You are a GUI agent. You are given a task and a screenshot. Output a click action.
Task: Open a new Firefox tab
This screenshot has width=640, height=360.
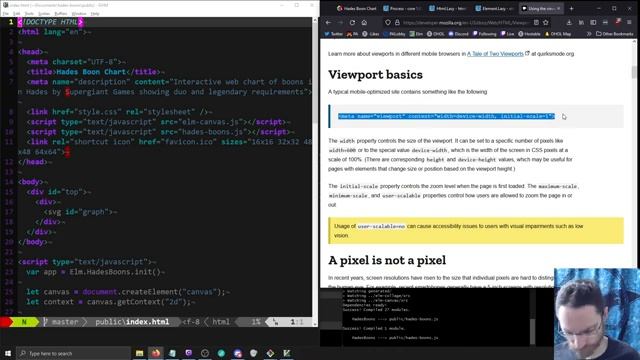571,8
